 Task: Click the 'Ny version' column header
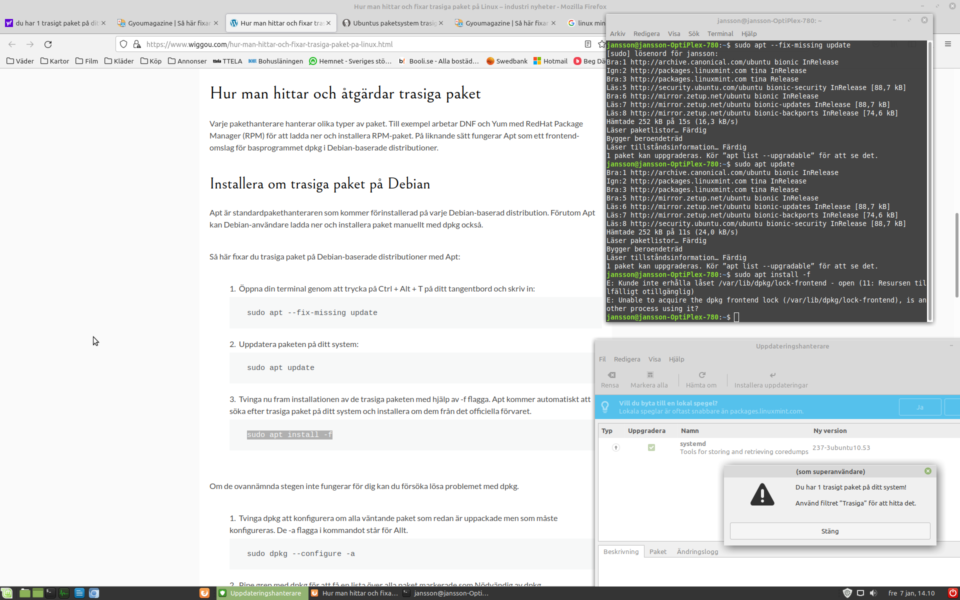(830, 431)
